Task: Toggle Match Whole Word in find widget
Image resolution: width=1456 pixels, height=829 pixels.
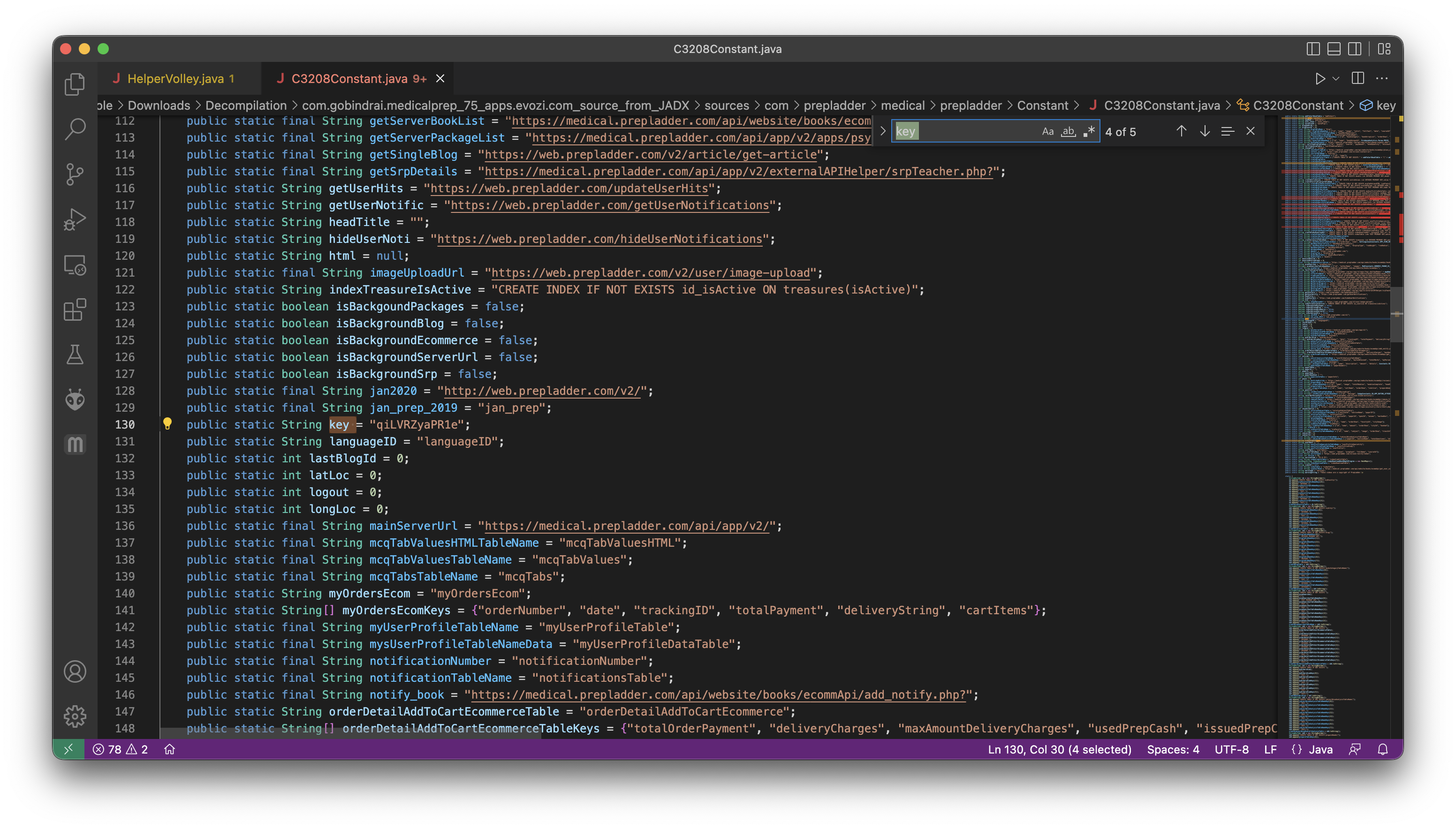Action: tap(1068, 131)
